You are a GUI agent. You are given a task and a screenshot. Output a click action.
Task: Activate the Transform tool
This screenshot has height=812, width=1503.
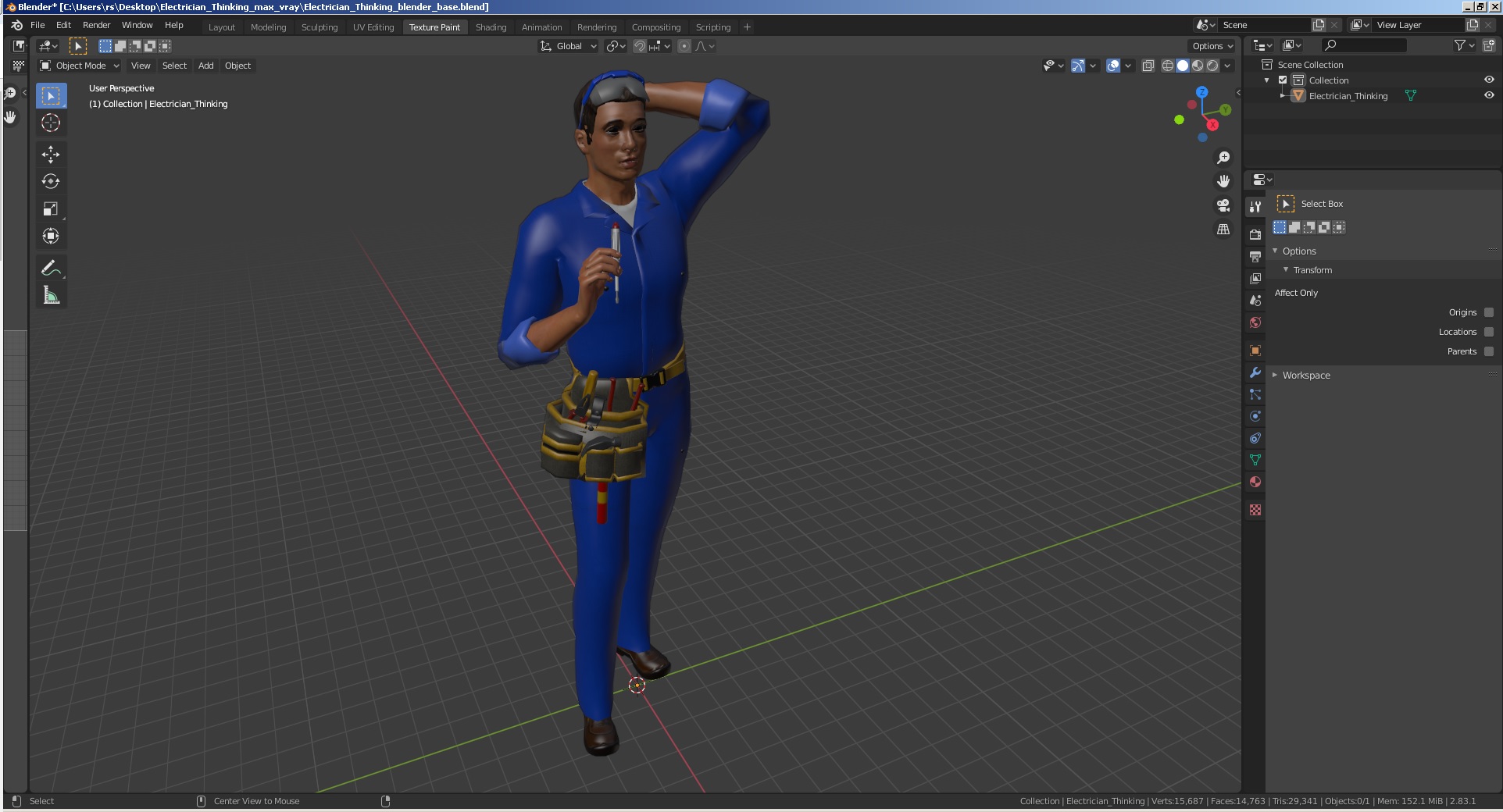[x=51, y=236]
